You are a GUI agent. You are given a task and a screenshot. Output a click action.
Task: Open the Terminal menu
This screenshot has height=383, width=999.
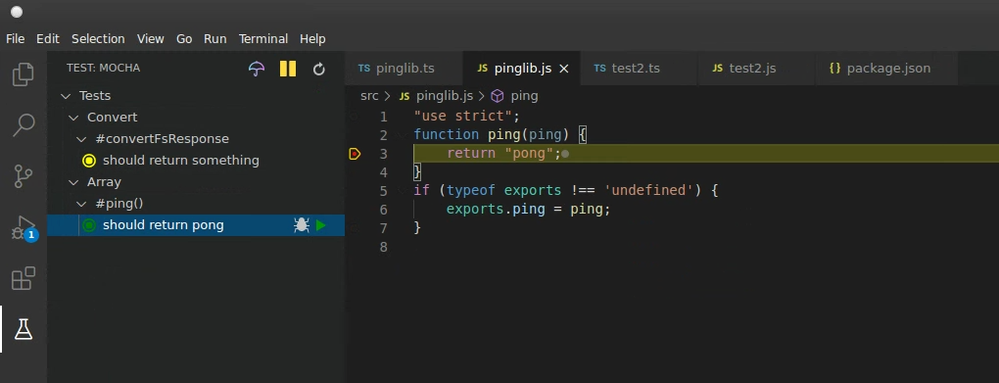[x=263, y=39]
